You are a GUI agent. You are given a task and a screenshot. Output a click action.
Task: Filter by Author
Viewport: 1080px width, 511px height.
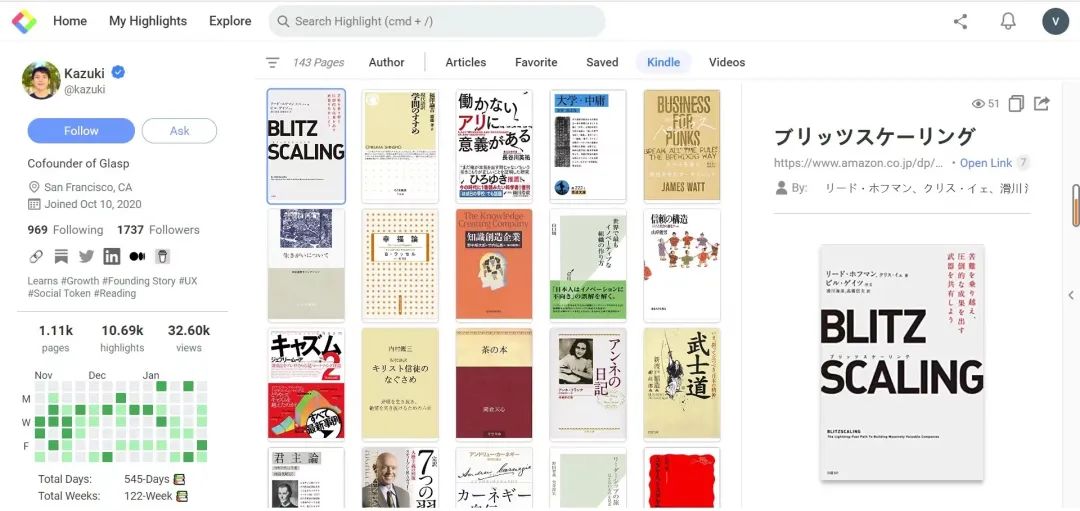[x=386, y=63]
